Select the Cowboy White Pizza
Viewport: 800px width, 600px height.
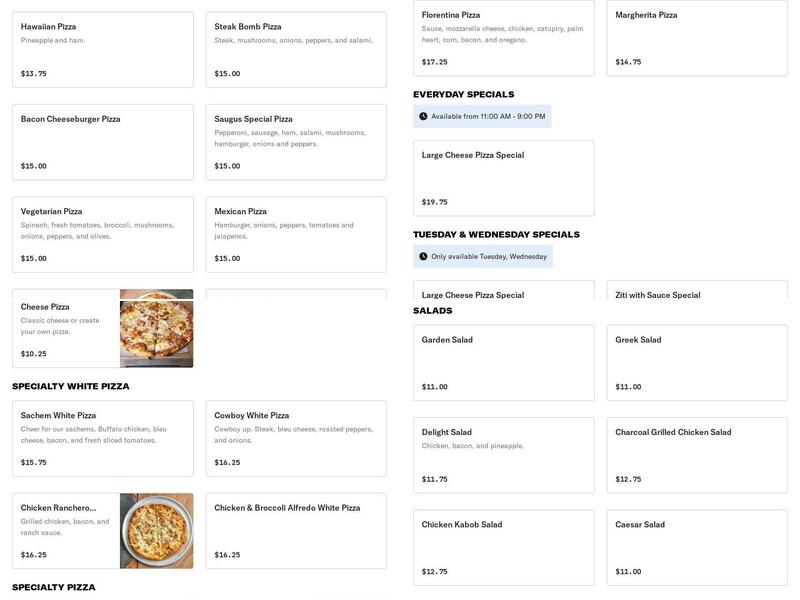click(x=295, y=432)
